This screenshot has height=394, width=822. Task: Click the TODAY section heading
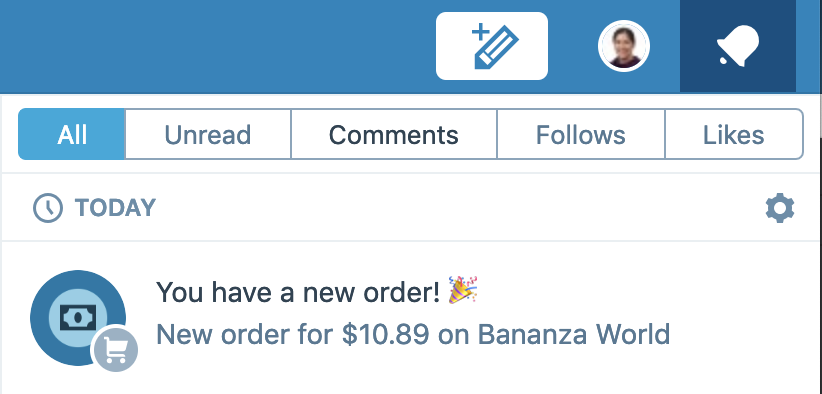pyautogui.click(x=115, y=208)
